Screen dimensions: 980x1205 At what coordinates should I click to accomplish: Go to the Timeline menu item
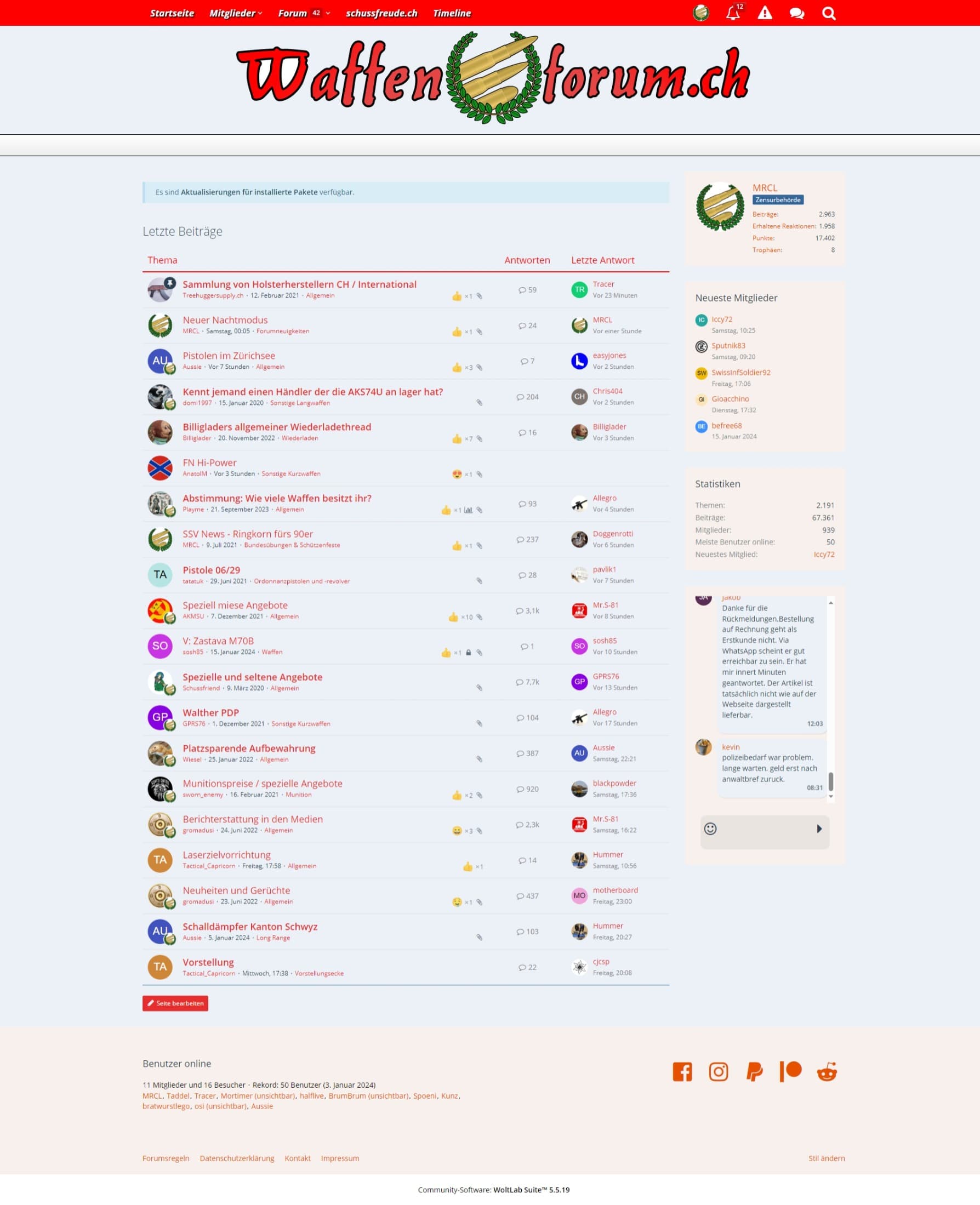click(452, 13)
